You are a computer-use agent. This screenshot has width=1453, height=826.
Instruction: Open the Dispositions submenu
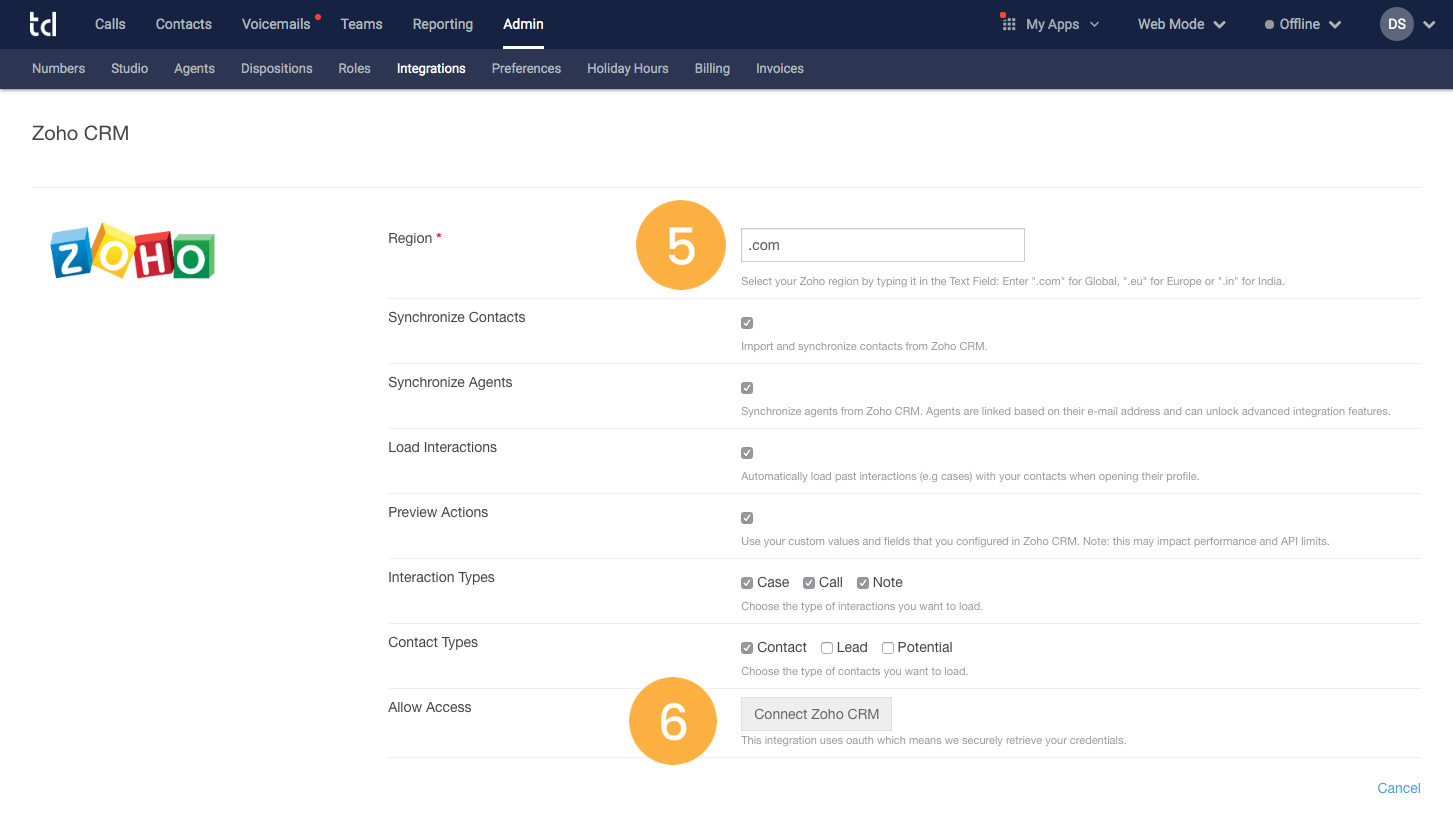(277, 69)
